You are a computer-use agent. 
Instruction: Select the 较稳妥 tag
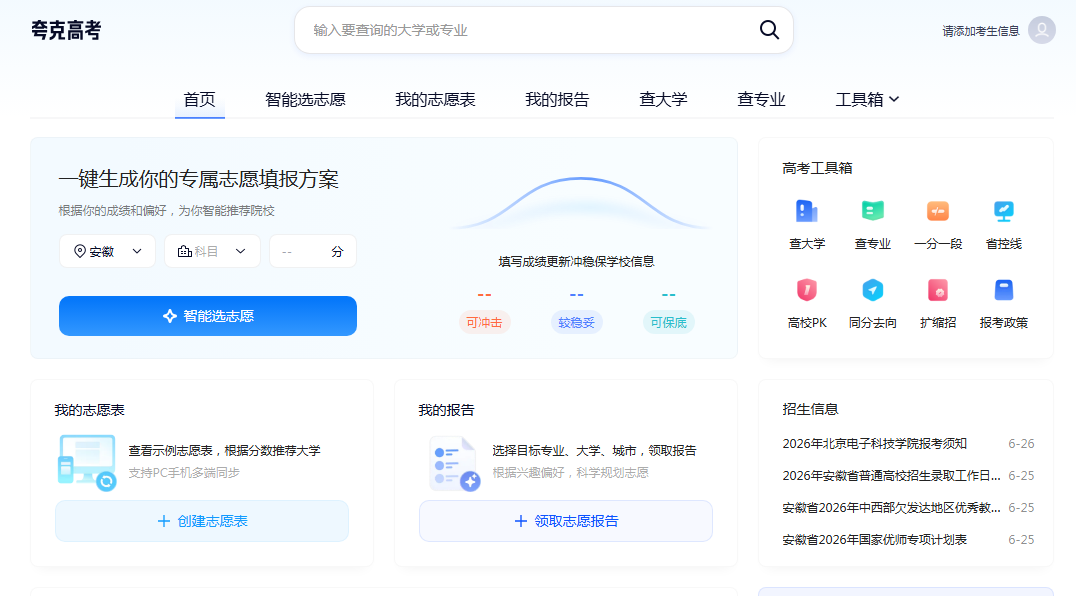point(576,322)
